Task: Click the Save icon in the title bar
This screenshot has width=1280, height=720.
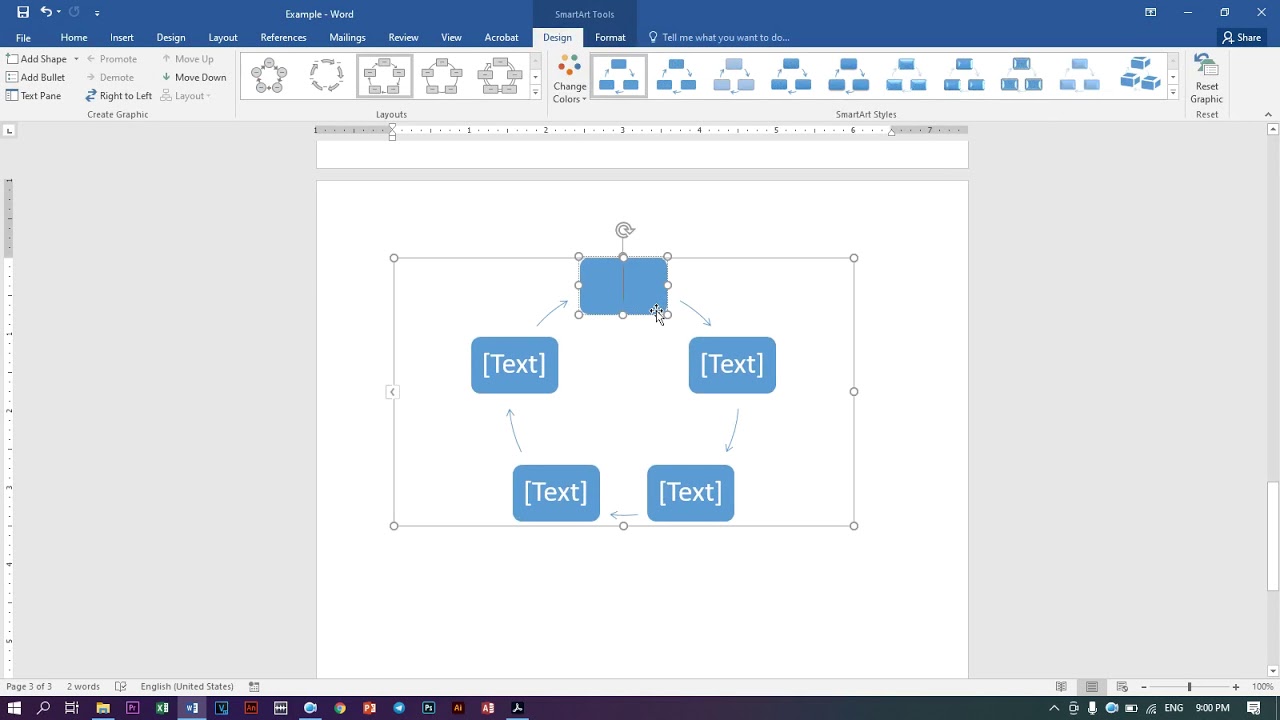Action: pos(23,13)
